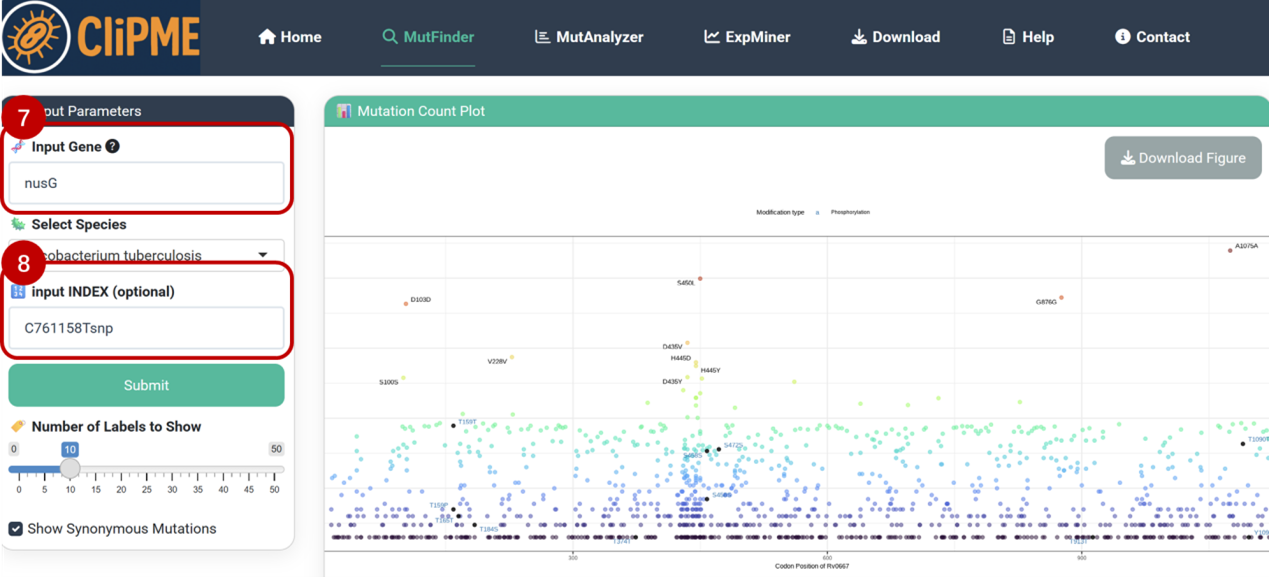Click the CliPME logo icon

[x=35, y=37]
